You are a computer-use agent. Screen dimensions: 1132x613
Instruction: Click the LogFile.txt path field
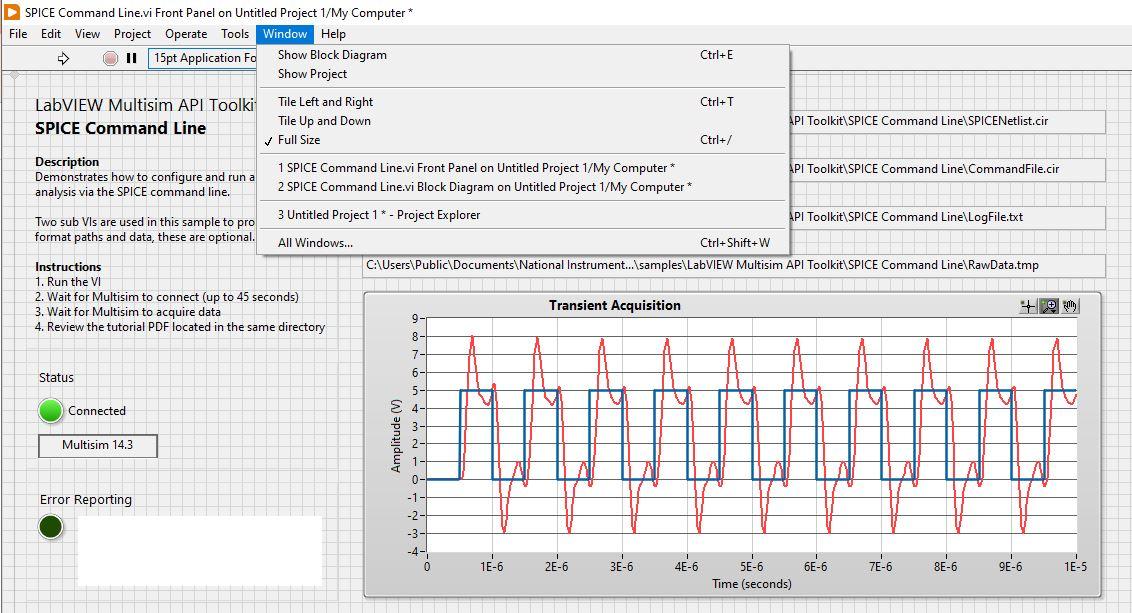click(947, 217)
